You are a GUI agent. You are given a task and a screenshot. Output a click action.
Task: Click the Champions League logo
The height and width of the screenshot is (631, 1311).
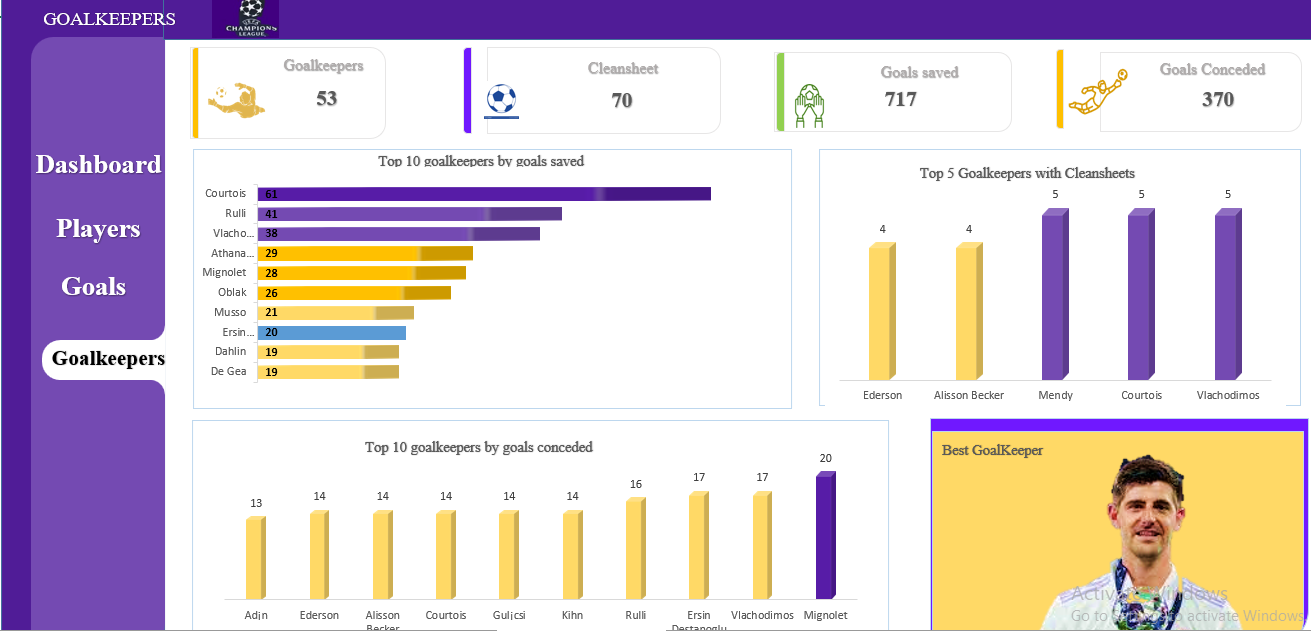[x=245, y=19]
